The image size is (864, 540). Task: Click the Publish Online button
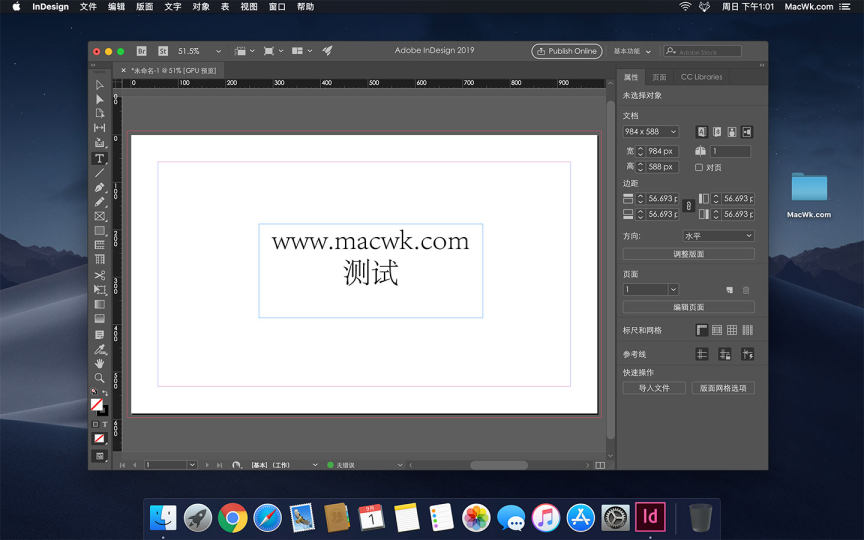point(567,51)
